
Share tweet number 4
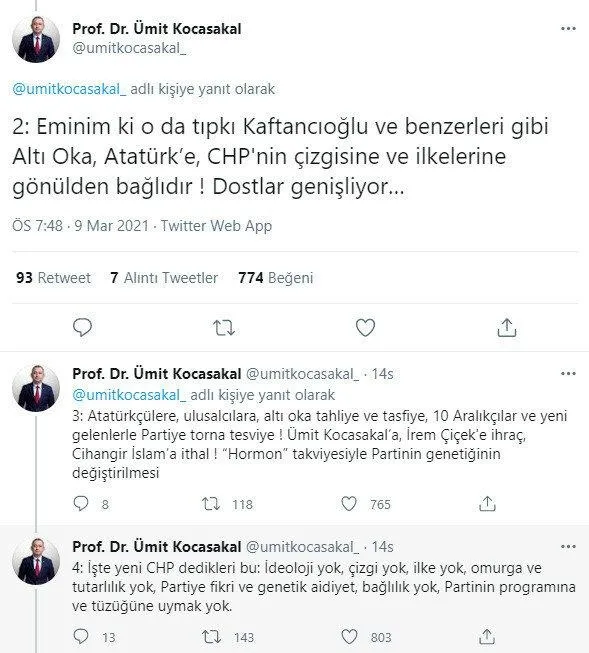(487, 637)
